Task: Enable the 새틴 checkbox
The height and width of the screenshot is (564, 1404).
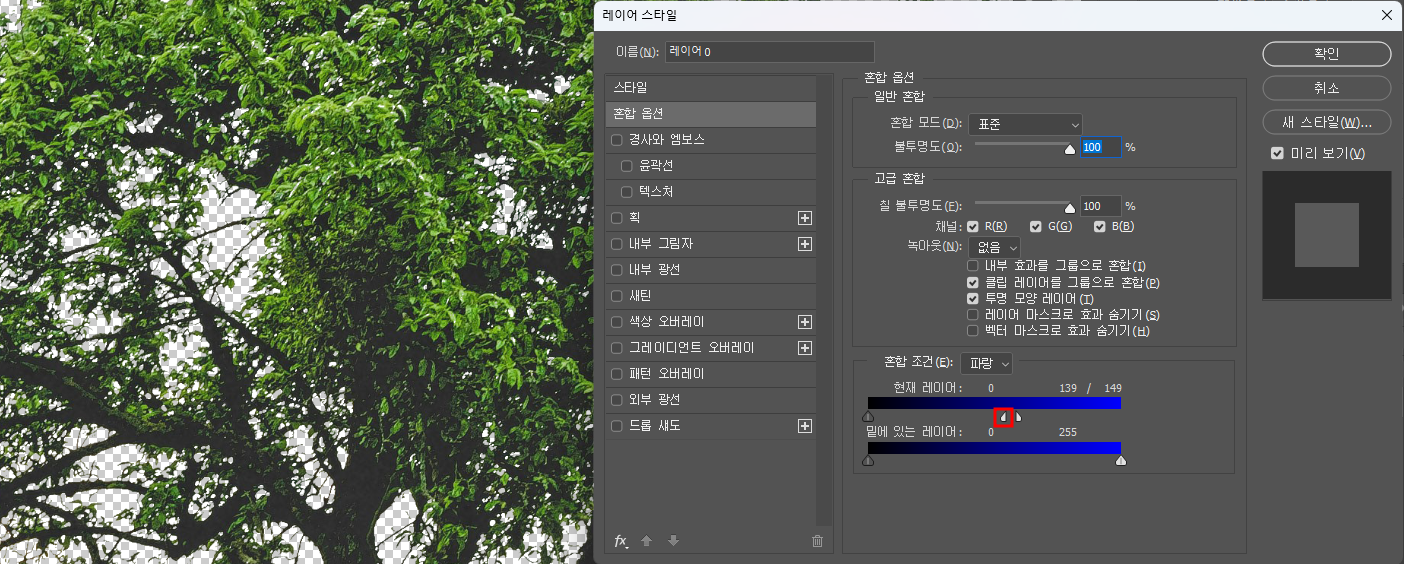Action: coord(617,296)
